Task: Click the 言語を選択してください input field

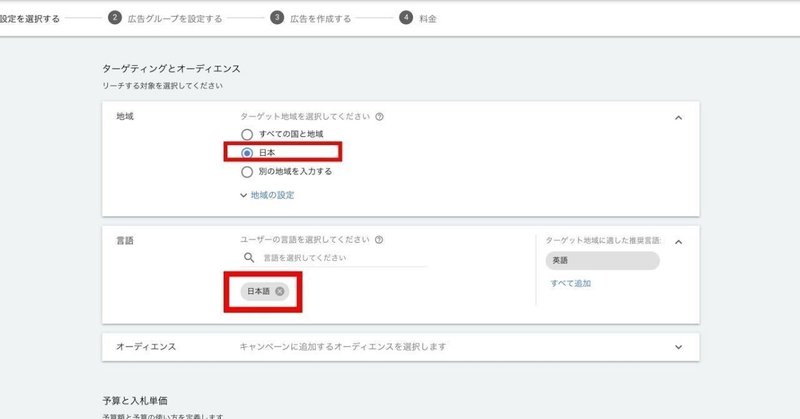Action: point(334,258)
